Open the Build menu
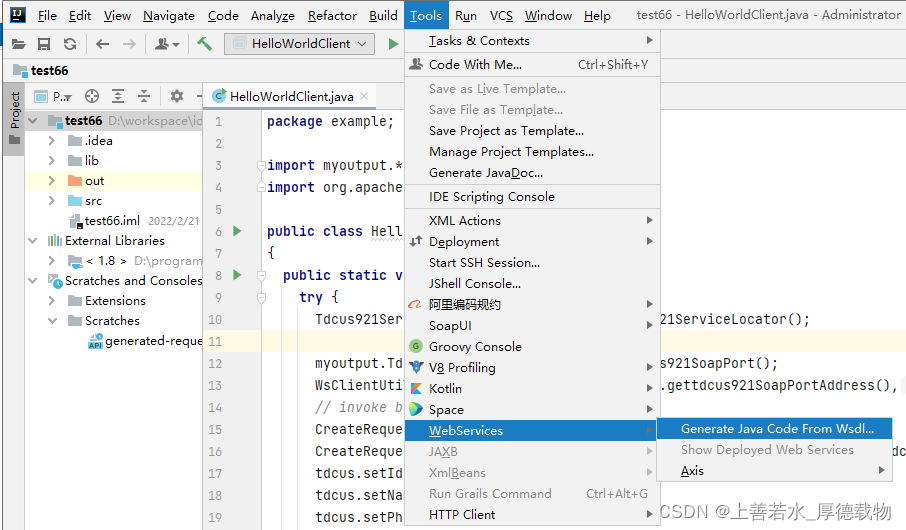The image size is (906, 530). (x=383, y=16)
